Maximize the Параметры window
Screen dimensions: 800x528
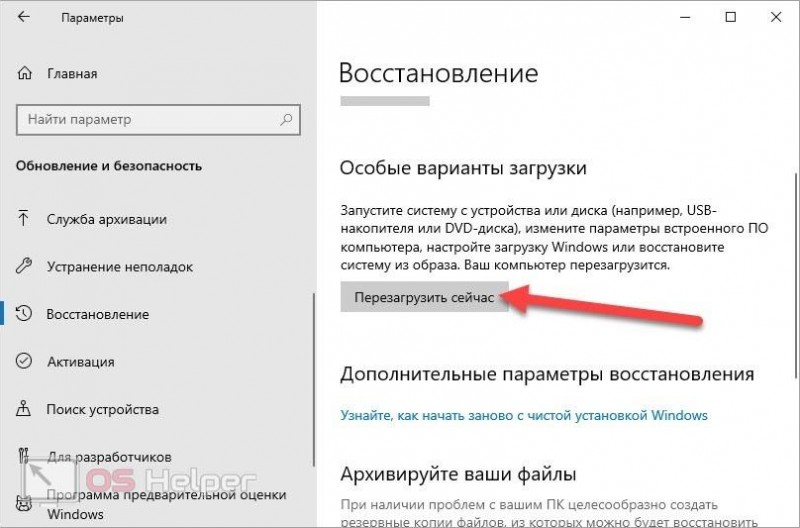[x=731, y=17]
